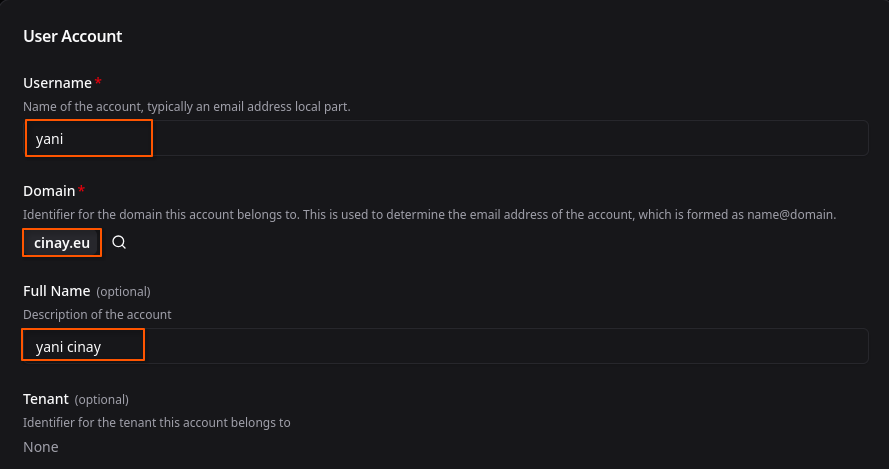Click the Username help text line

click(x=187, y=106)
